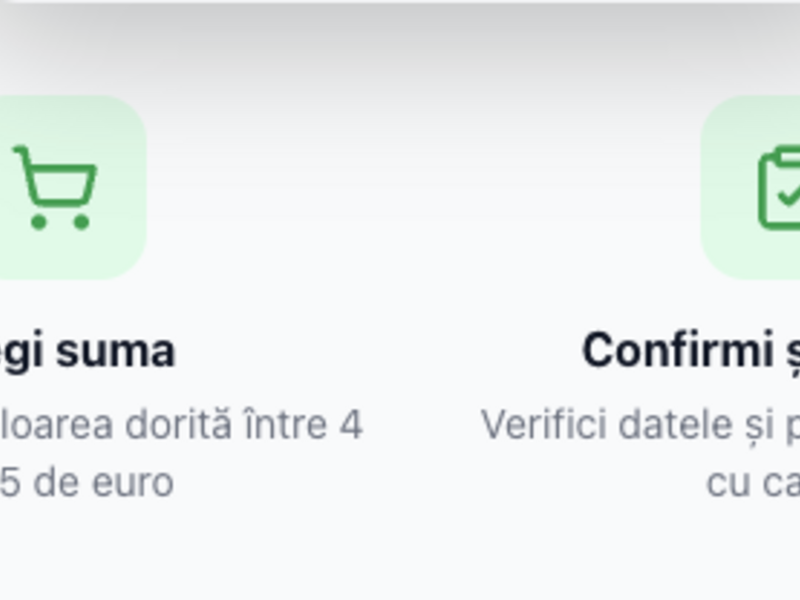Click the word "euro" in the left description
This screenshot has height=600, width=800.
pos(133,483)
